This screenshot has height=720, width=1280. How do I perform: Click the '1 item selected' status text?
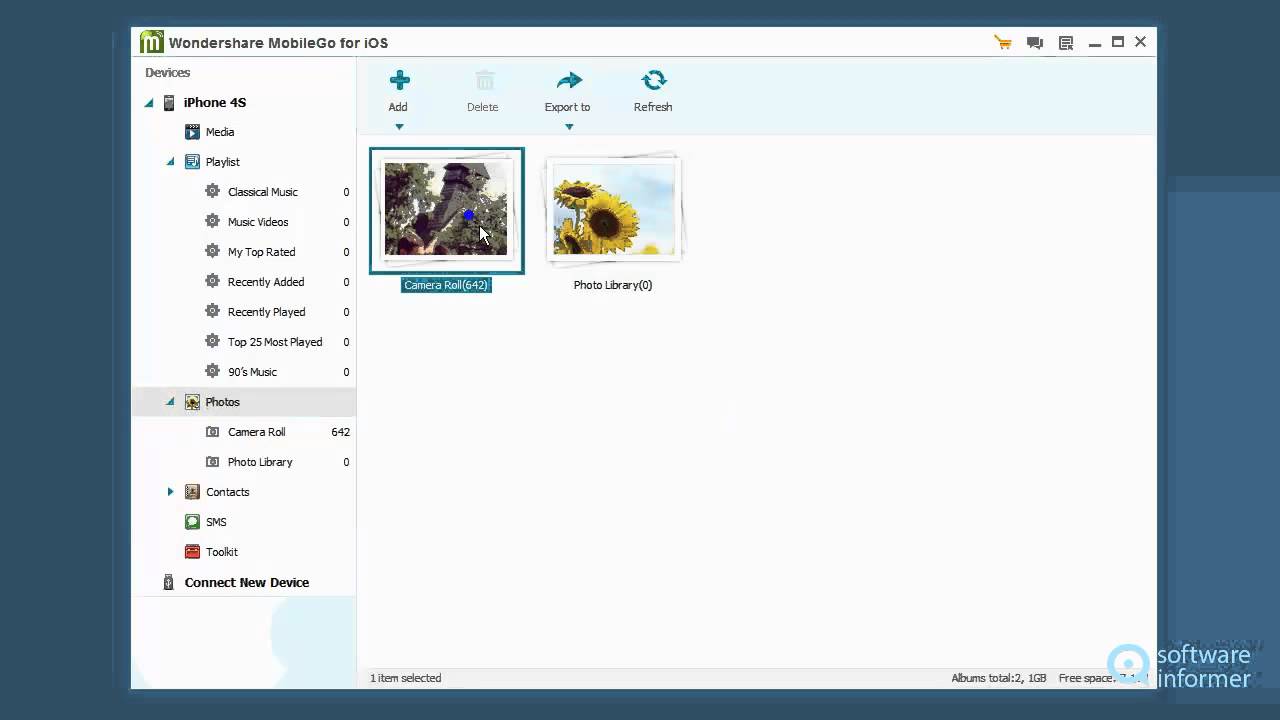tap(406, 678)
